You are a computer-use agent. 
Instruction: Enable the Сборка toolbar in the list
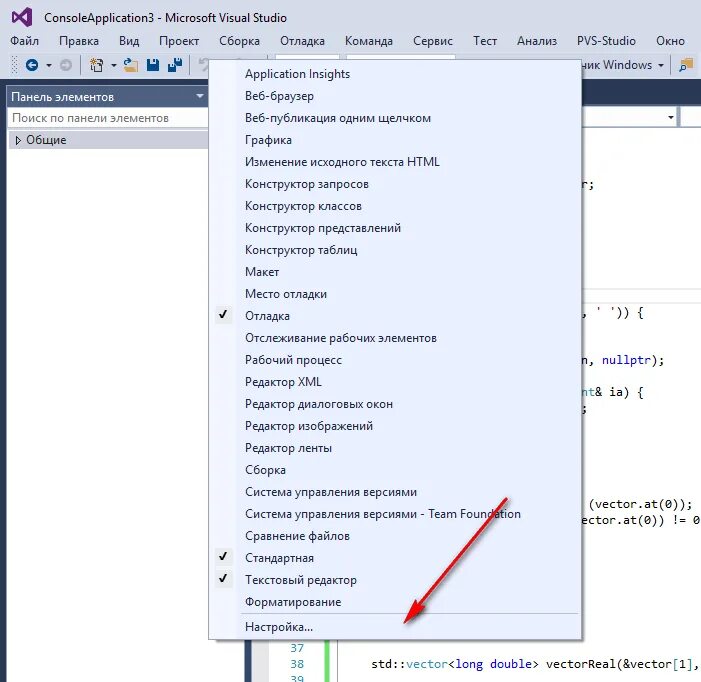click(x=396, y=470)
